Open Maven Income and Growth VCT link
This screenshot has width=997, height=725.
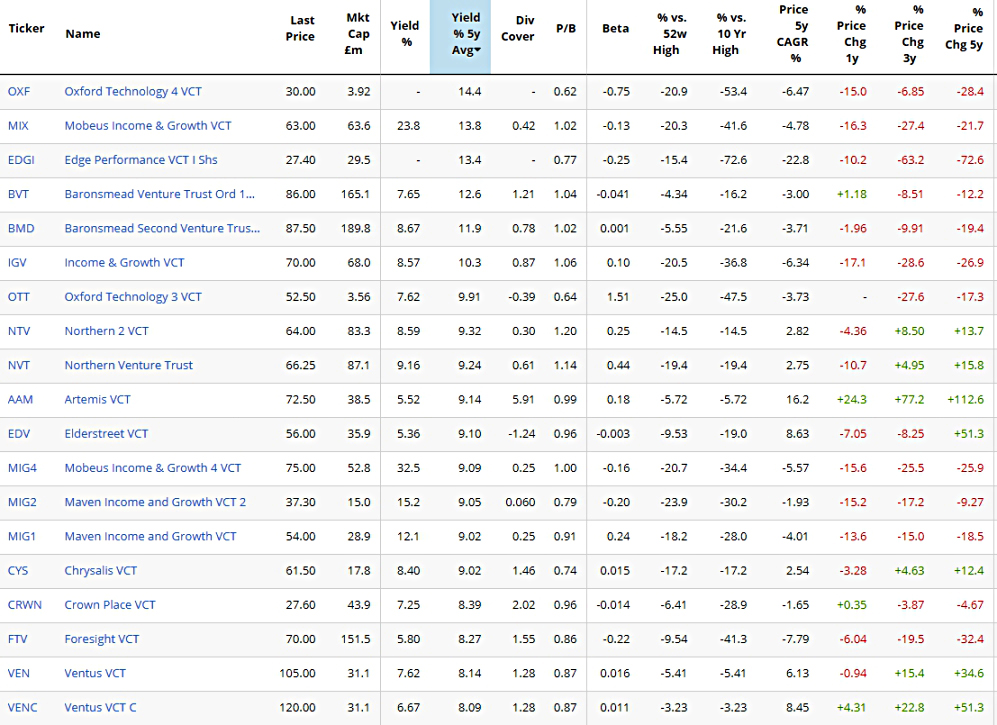(151, 537)
